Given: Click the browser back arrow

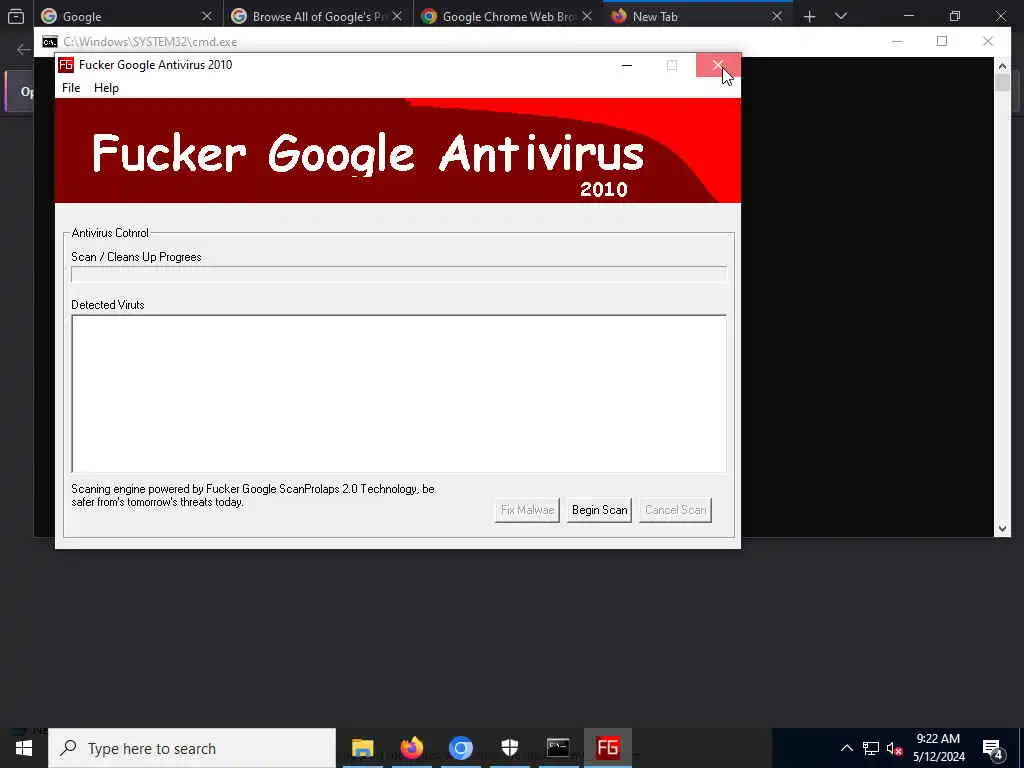Looking at the screenshot, I should click(x=24, y=49).
